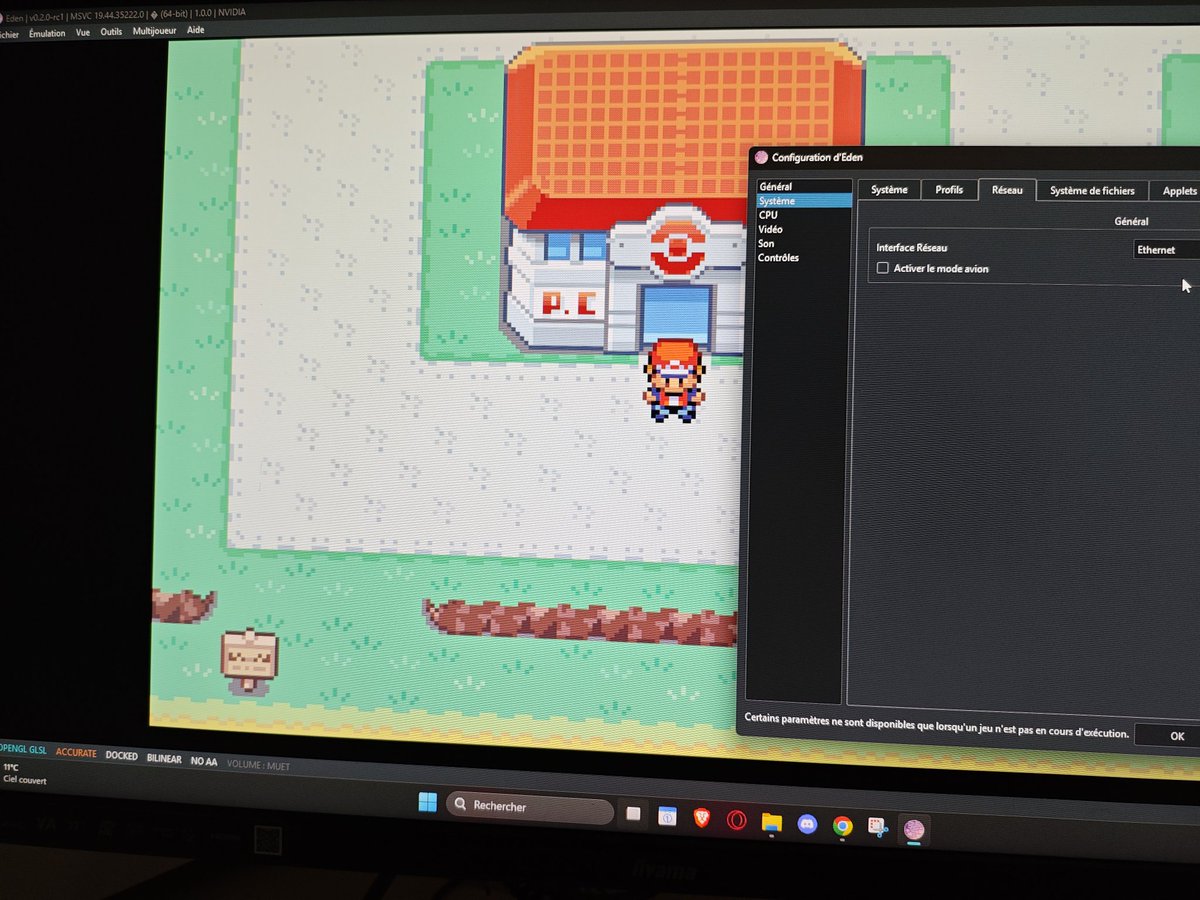The width and height of the screenshot is (1200, 900).
Task: Click the Rechercher search box on taskbar
Action: point(530,808)
